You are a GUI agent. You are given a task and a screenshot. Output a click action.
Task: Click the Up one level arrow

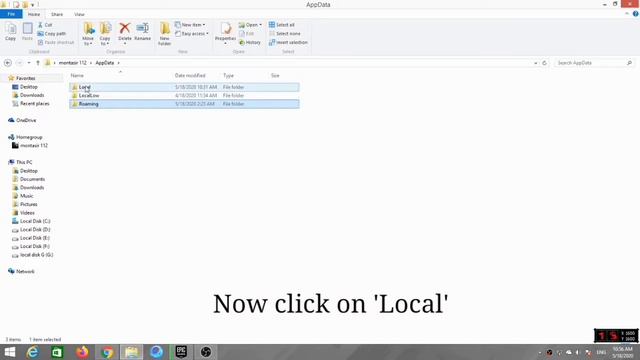38,63
